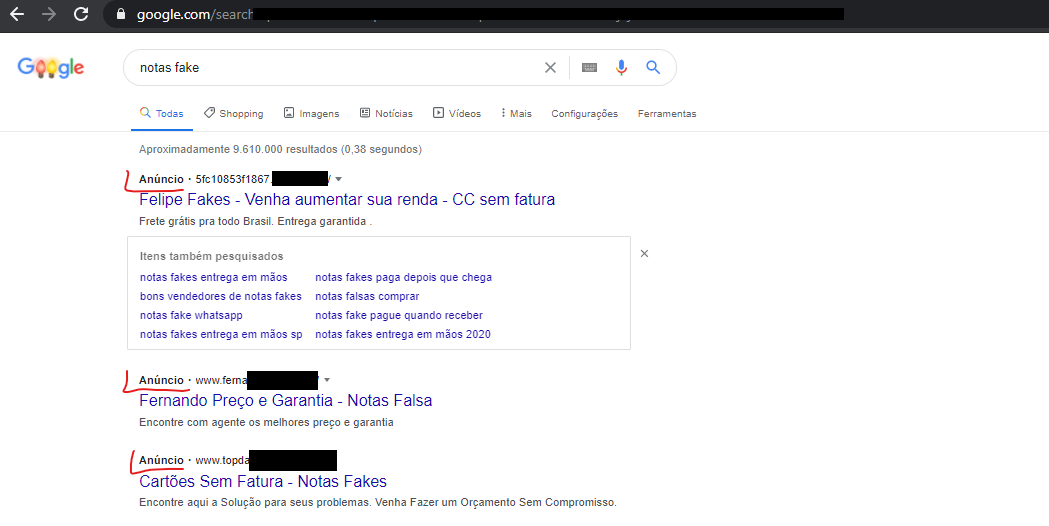The width and height of the screenshot is (1049, 526).
Task: Click 'notas fakes paga depois que chega' suggestion
Action: [x=403, y=277]
